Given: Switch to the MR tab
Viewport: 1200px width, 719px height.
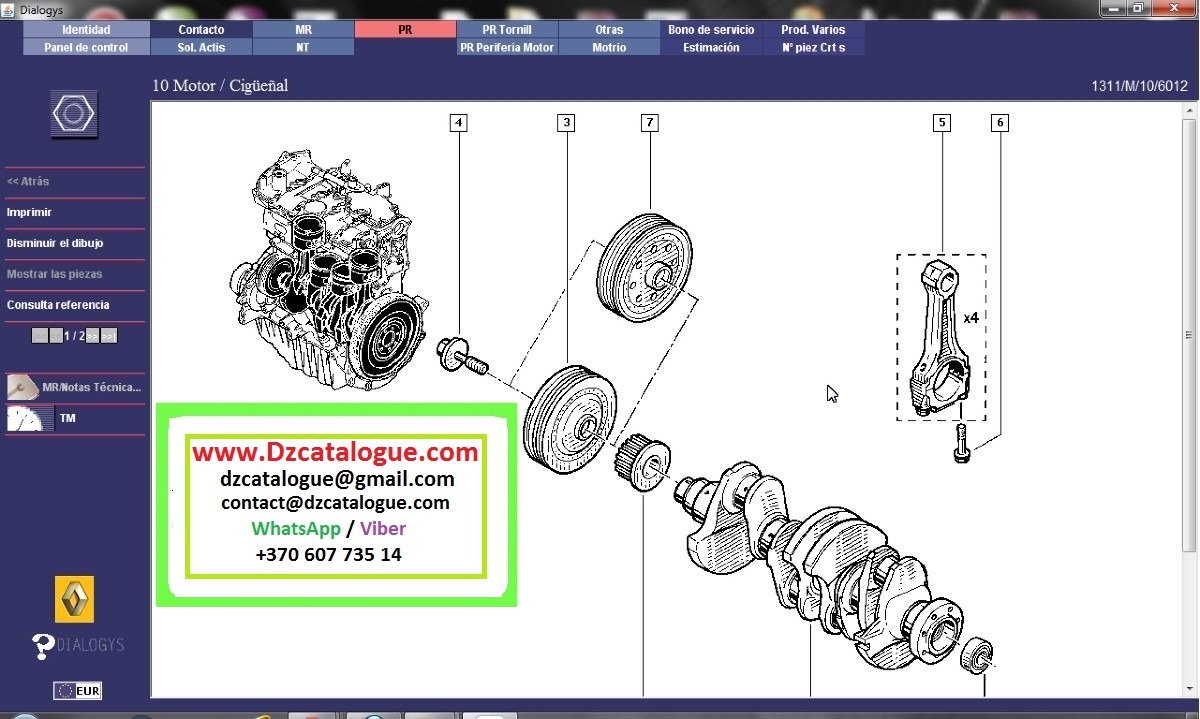Looking at the screenshot, I should tap(303, 30).
